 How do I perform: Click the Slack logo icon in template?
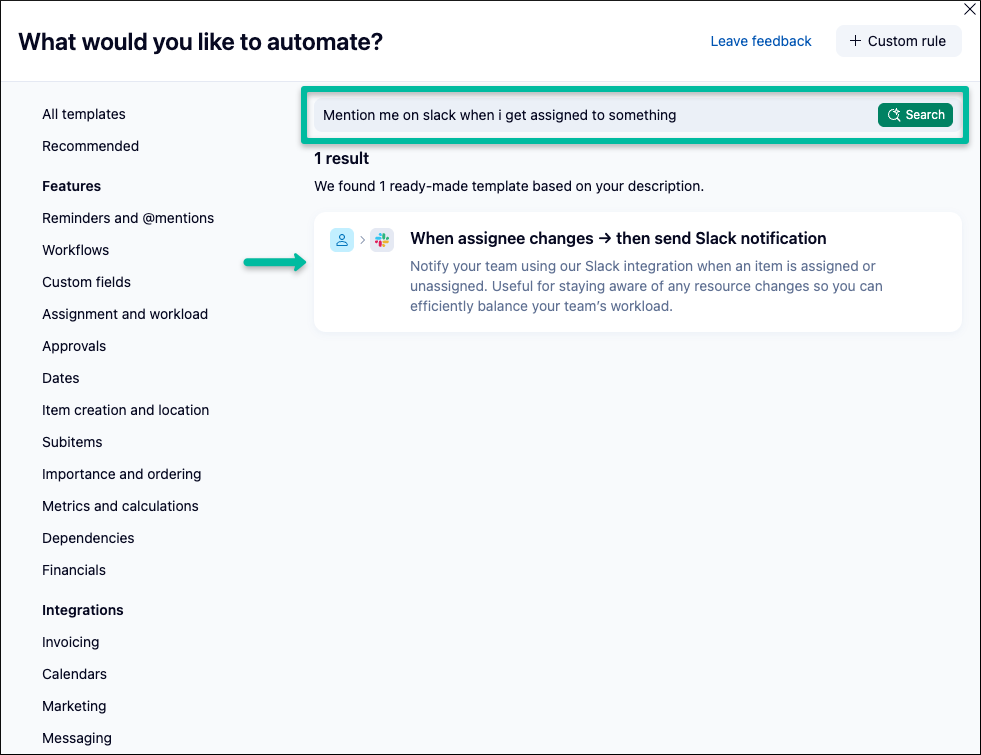click(x=382, y=240)
